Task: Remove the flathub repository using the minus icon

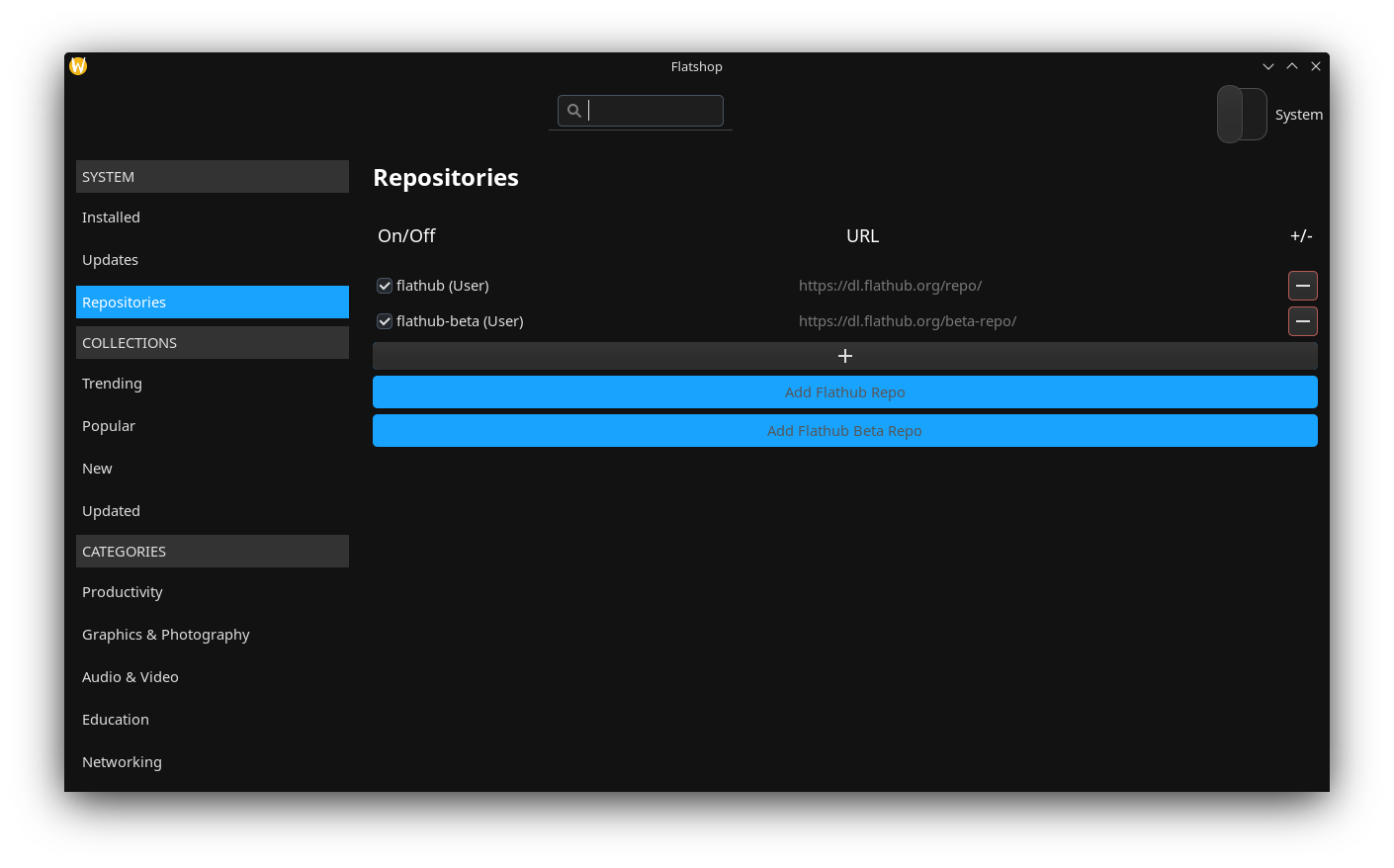Action: tap(1302, 286)
